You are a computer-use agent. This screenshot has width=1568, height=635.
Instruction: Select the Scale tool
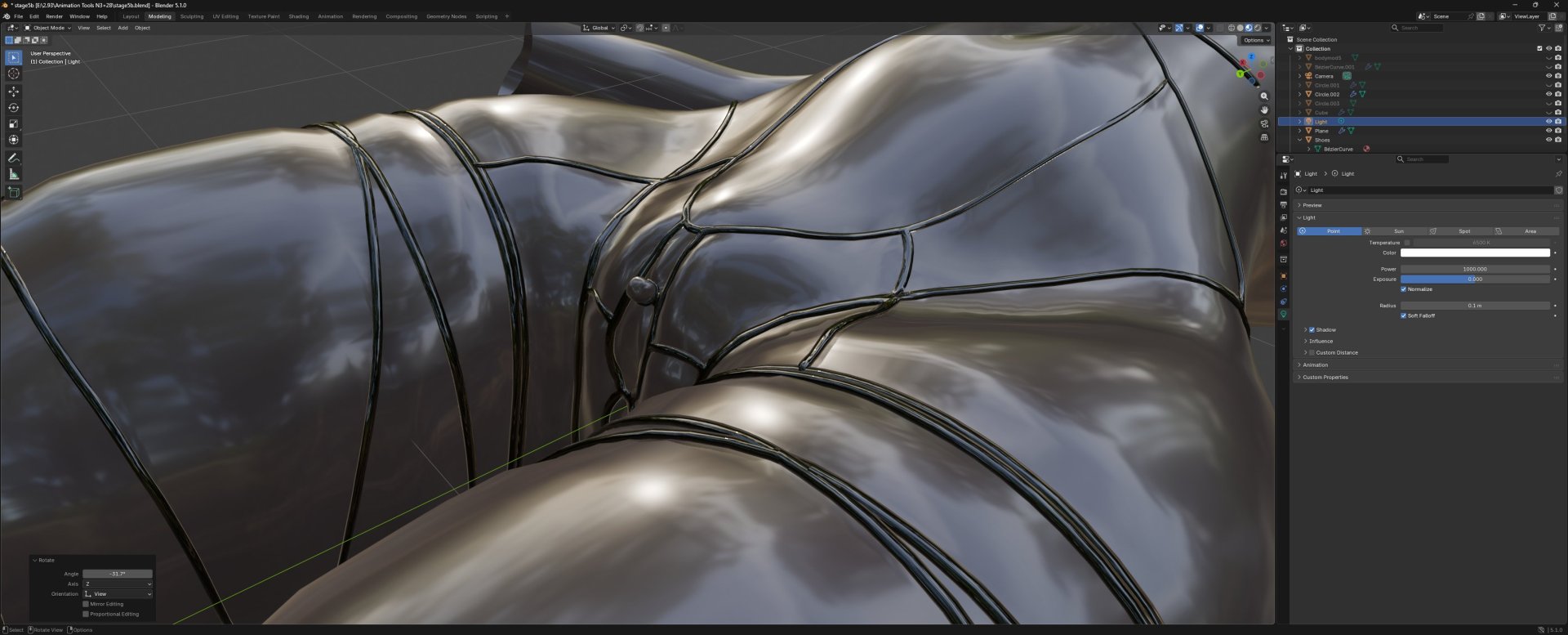point(13,124)
